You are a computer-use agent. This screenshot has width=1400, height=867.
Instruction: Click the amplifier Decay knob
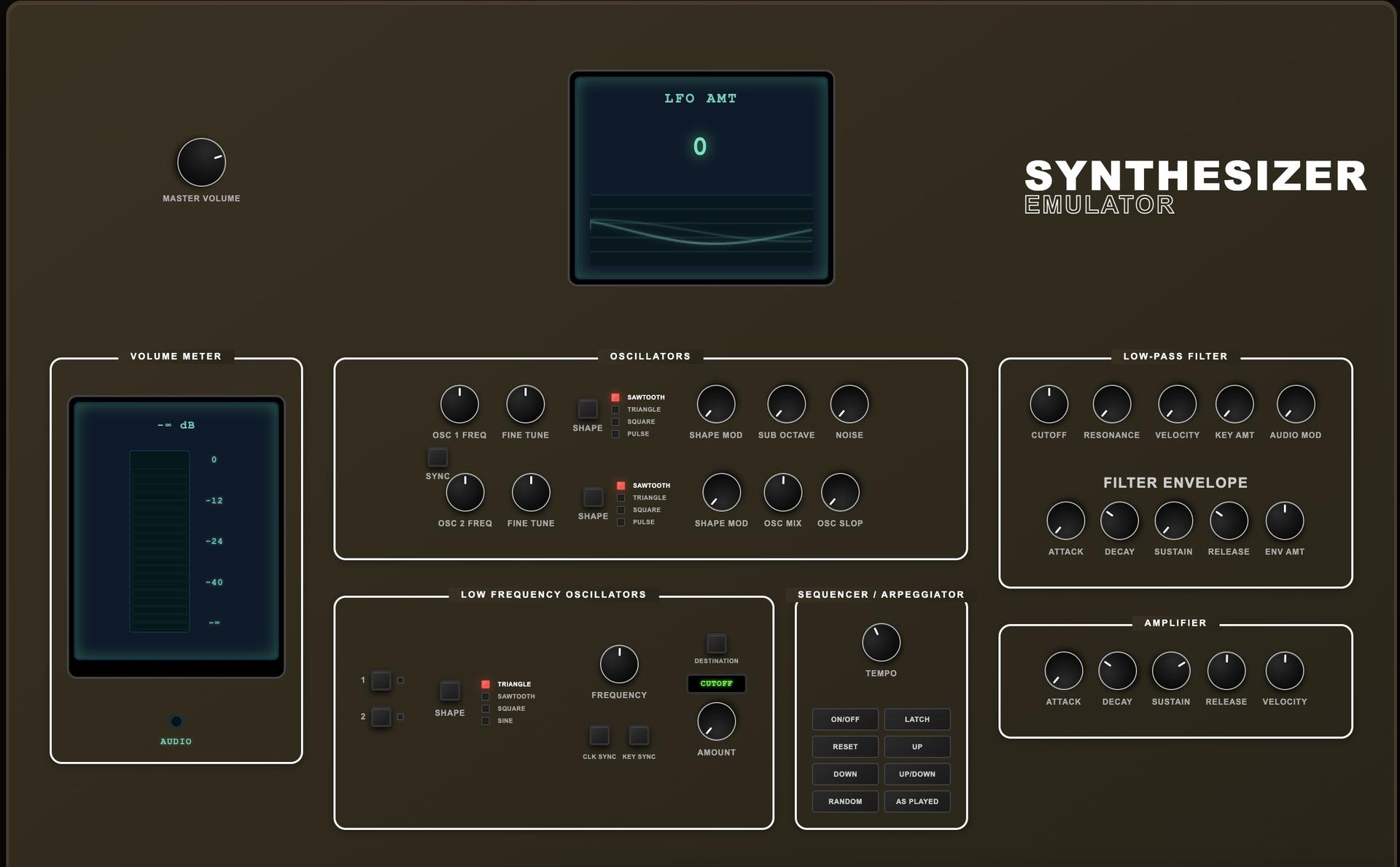pyautogui.click(x=1117, y=671)
